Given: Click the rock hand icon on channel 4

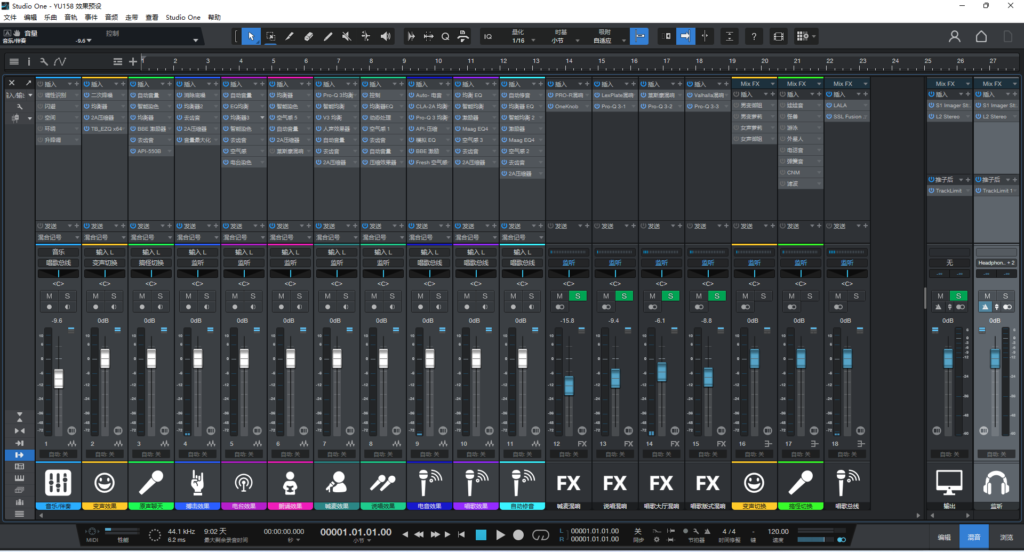Looking at the screenshot, I should point(197,483).
